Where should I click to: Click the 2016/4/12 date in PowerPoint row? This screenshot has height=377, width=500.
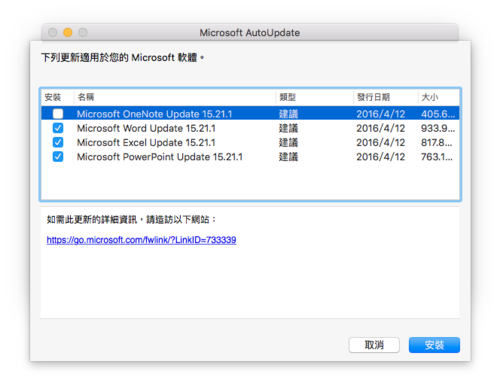point(381,157)
